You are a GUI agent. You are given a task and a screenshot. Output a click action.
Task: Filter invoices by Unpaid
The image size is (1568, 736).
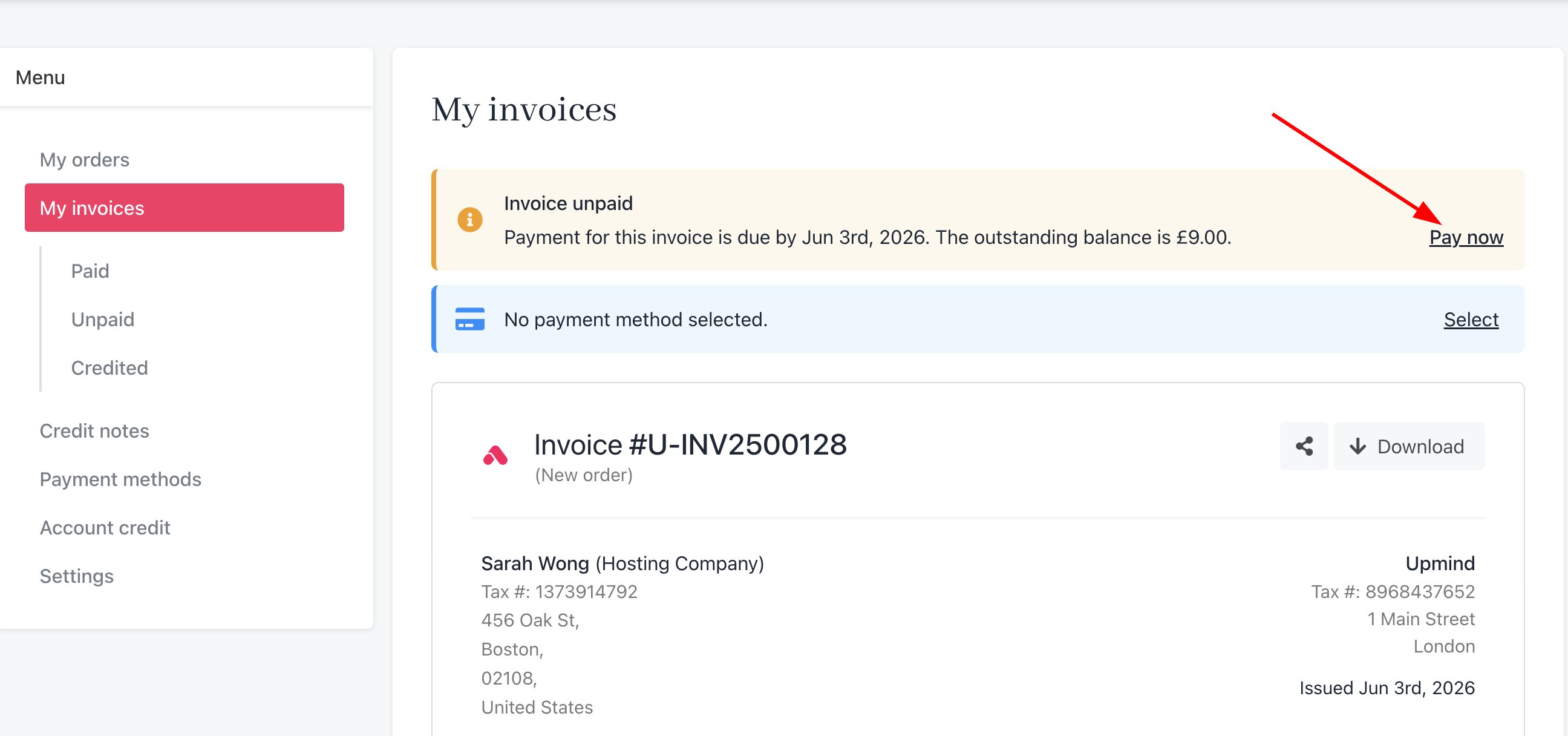pos(103,319)
